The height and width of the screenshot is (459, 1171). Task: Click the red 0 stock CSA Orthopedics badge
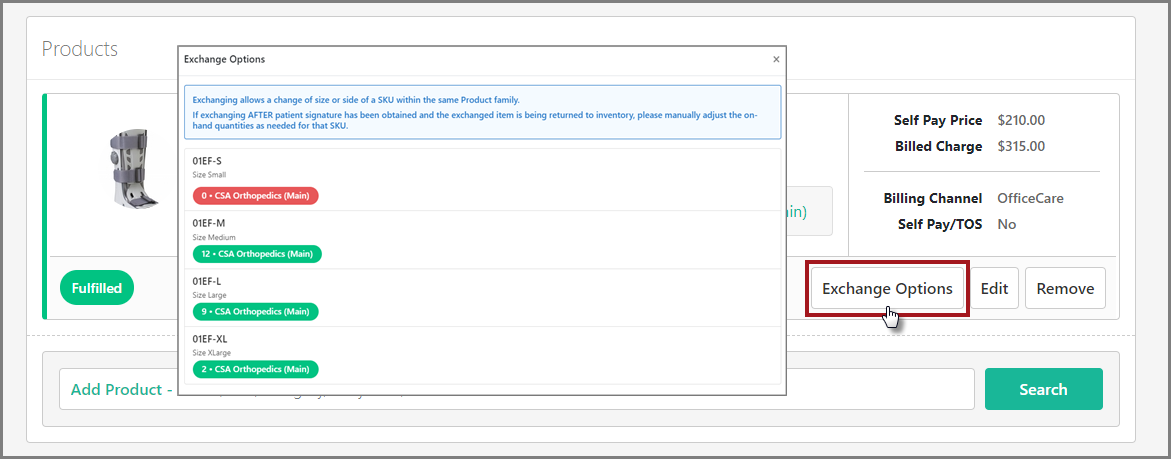255,196
